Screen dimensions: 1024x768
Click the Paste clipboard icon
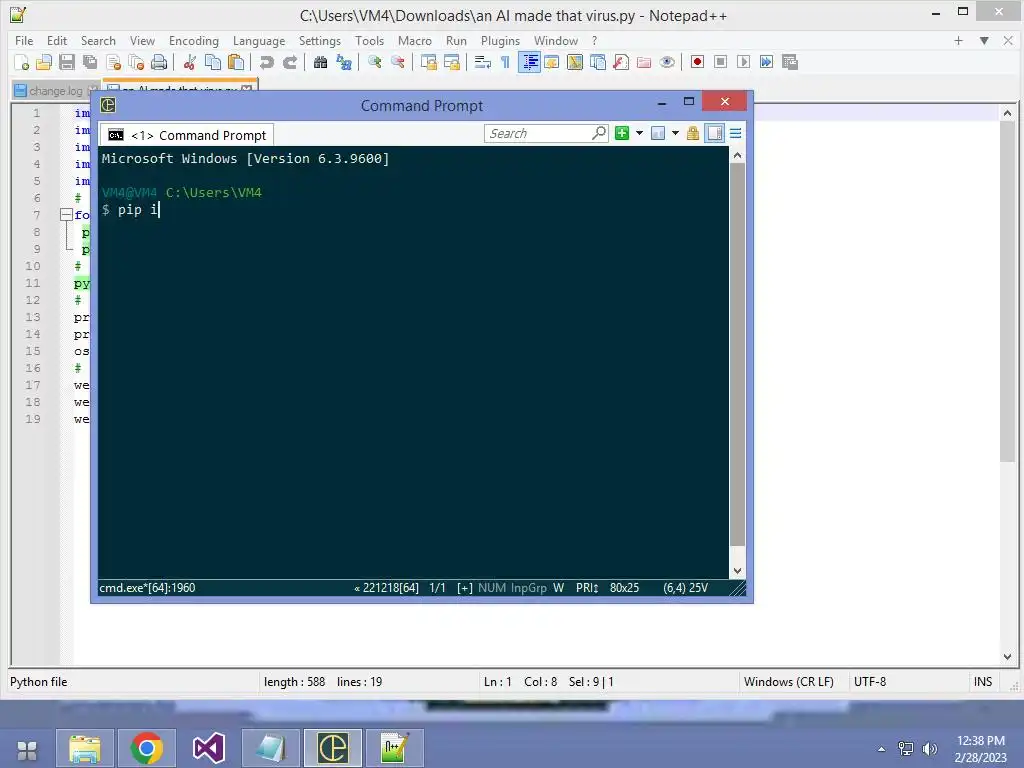pos(236,62)
